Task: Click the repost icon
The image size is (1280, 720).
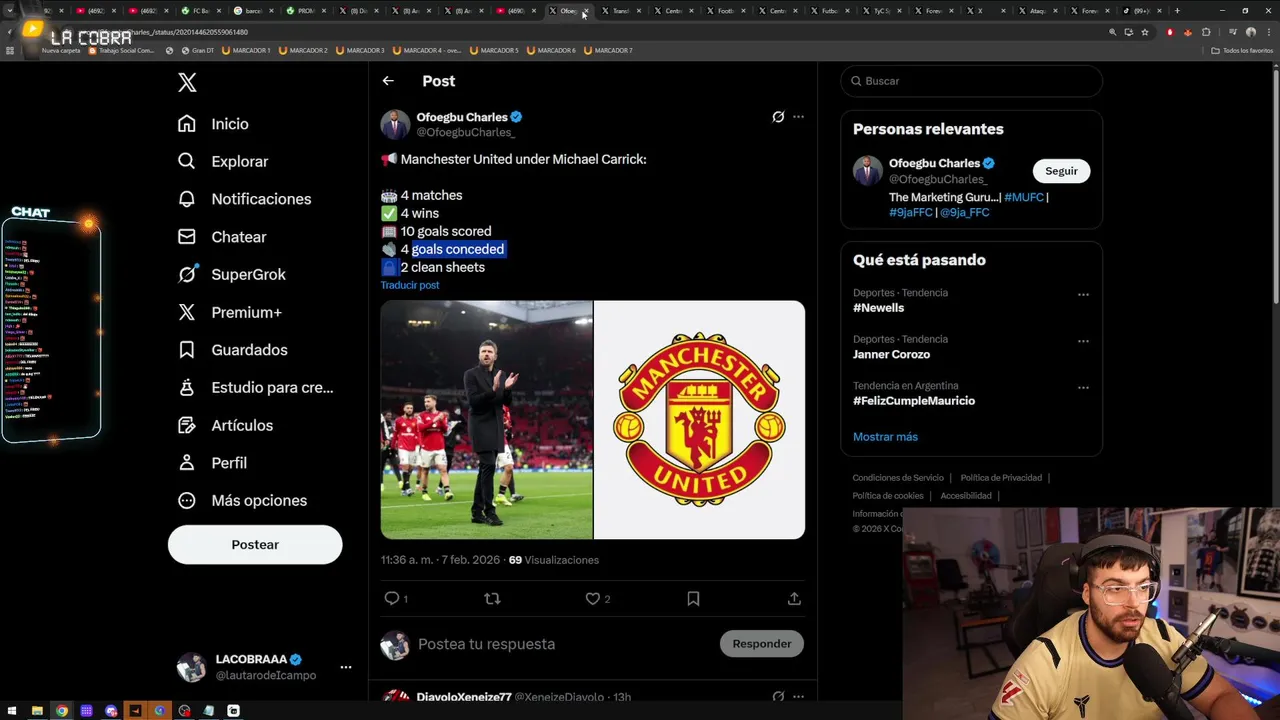Action: tap(492, 598)
